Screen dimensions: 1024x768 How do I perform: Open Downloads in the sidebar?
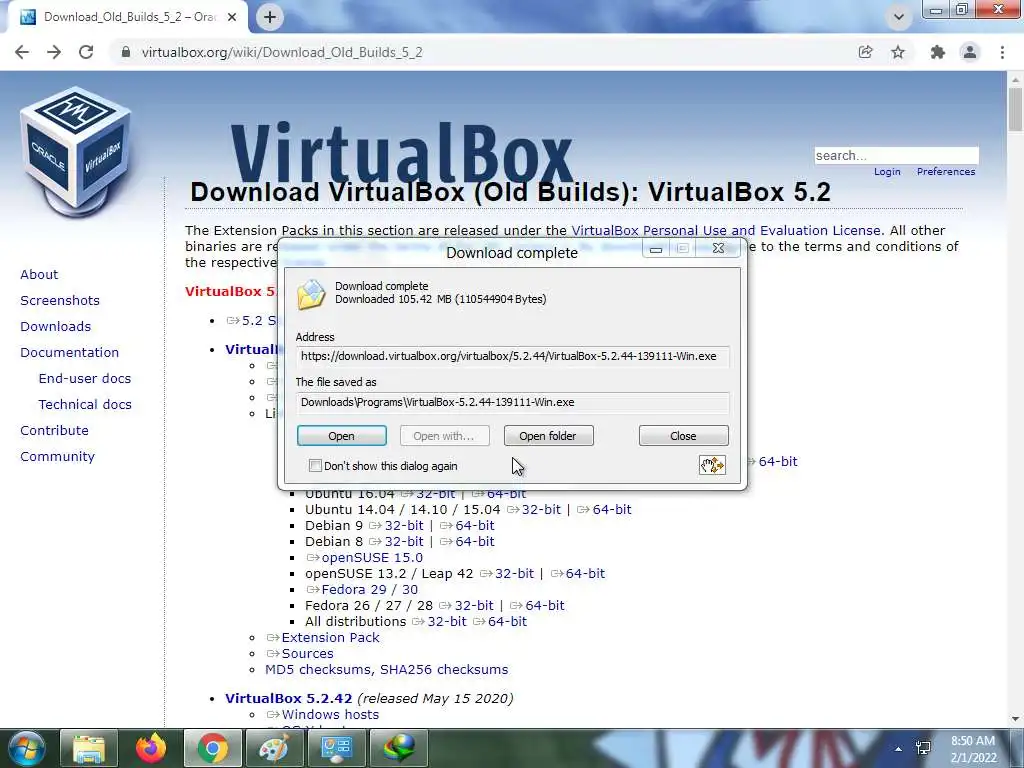click(56, 327)
